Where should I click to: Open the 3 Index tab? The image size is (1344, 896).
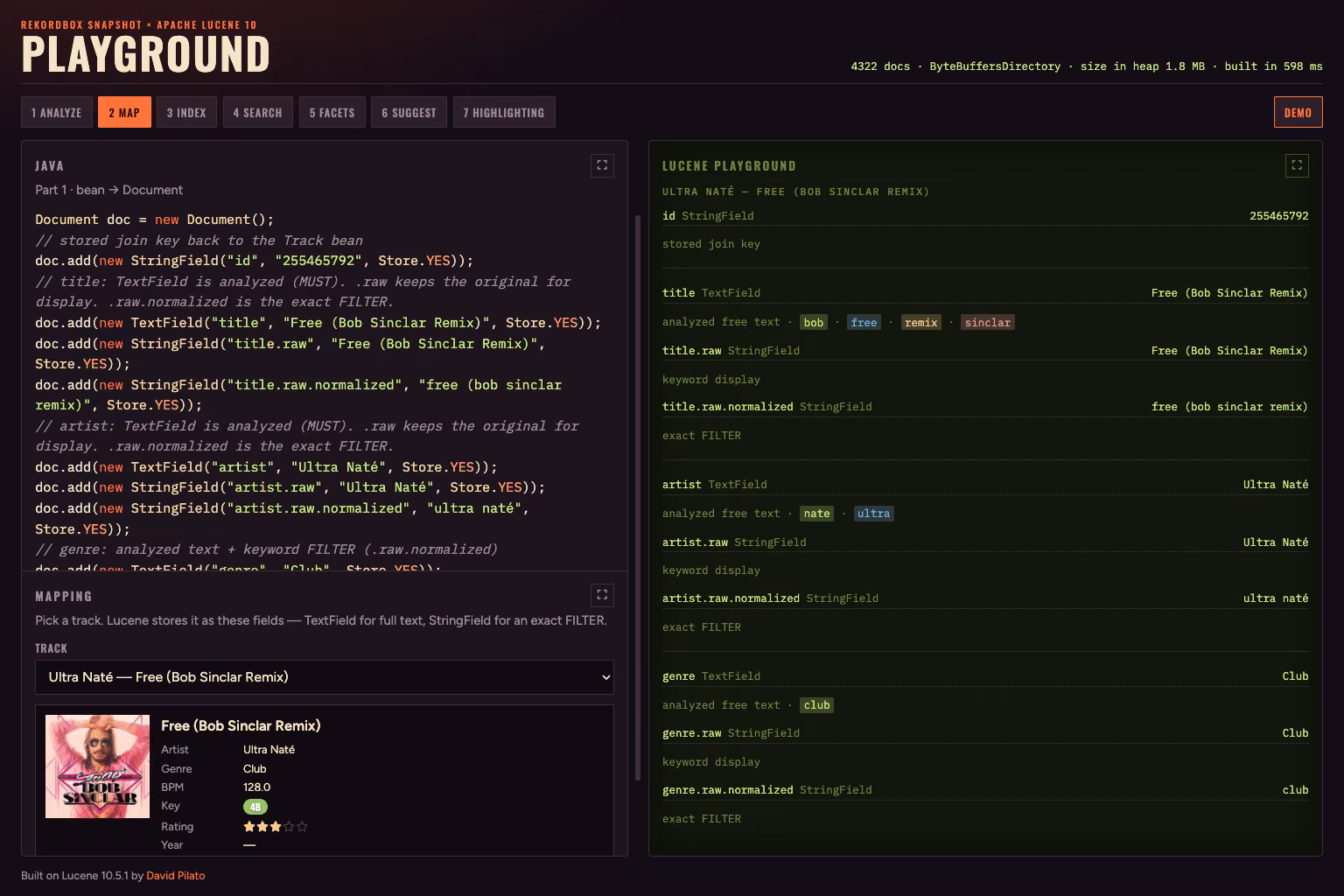186,112
